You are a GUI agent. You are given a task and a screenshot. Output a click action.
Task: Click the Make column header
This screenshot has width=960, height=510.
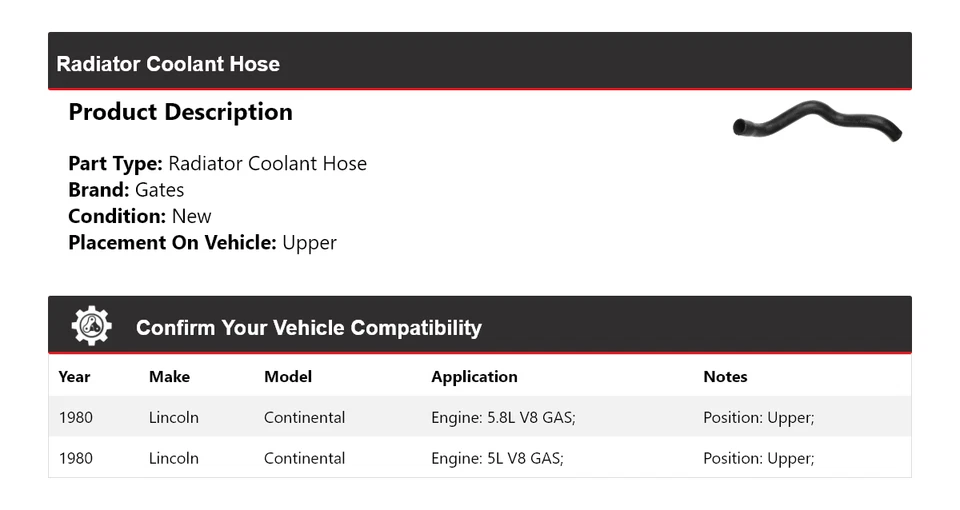(169, 377)
